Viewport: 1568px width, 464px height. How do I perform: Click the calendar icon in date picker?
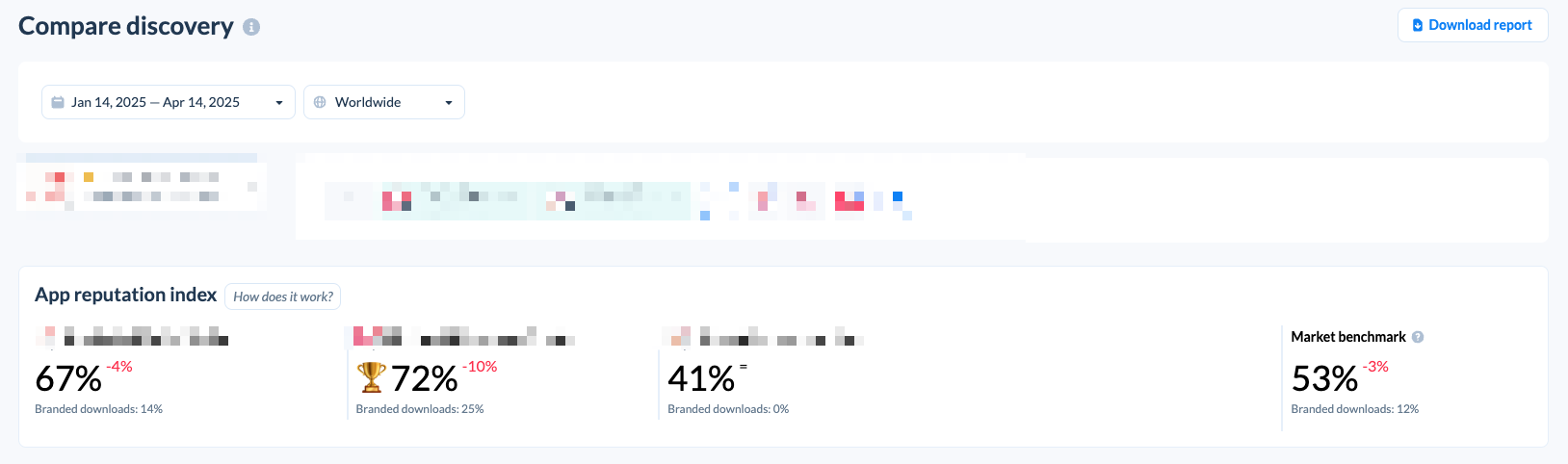(x=58, y=102)
